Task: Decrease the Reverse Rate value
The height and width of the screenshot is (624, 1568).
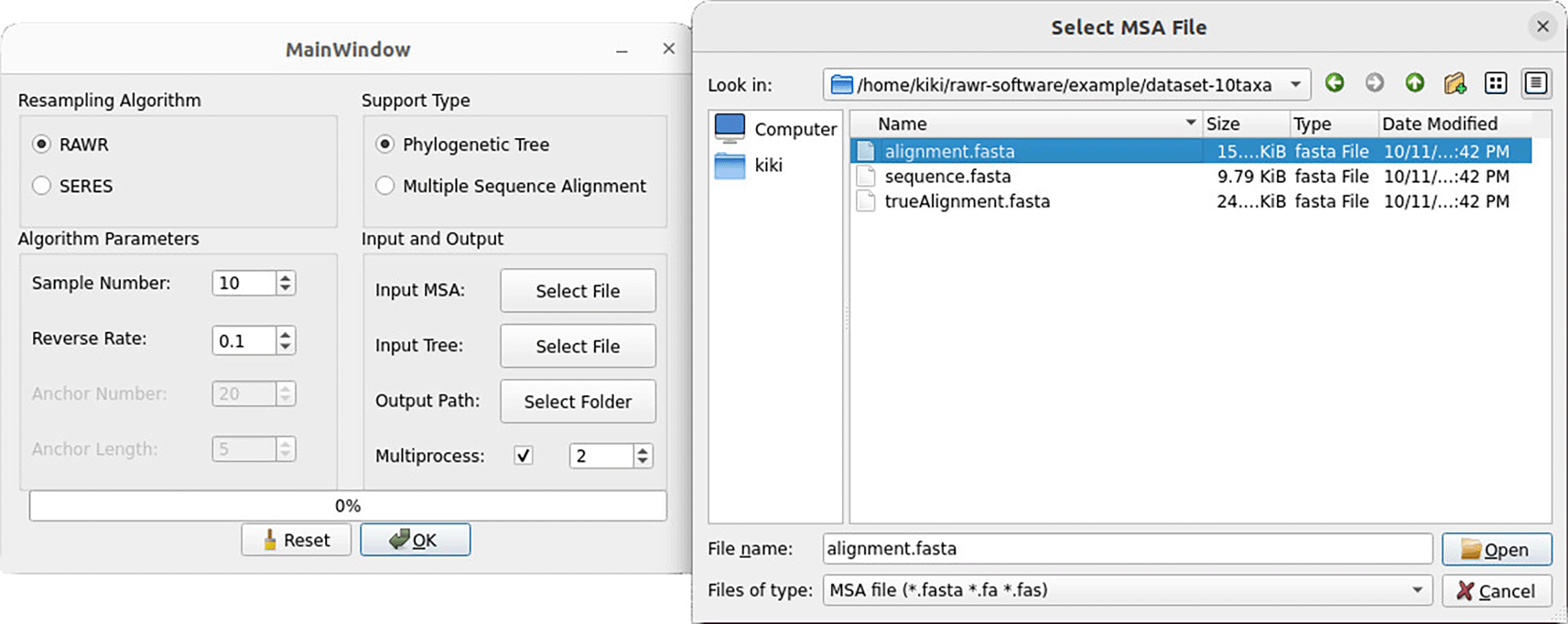Action: click(x=286, y=345)
